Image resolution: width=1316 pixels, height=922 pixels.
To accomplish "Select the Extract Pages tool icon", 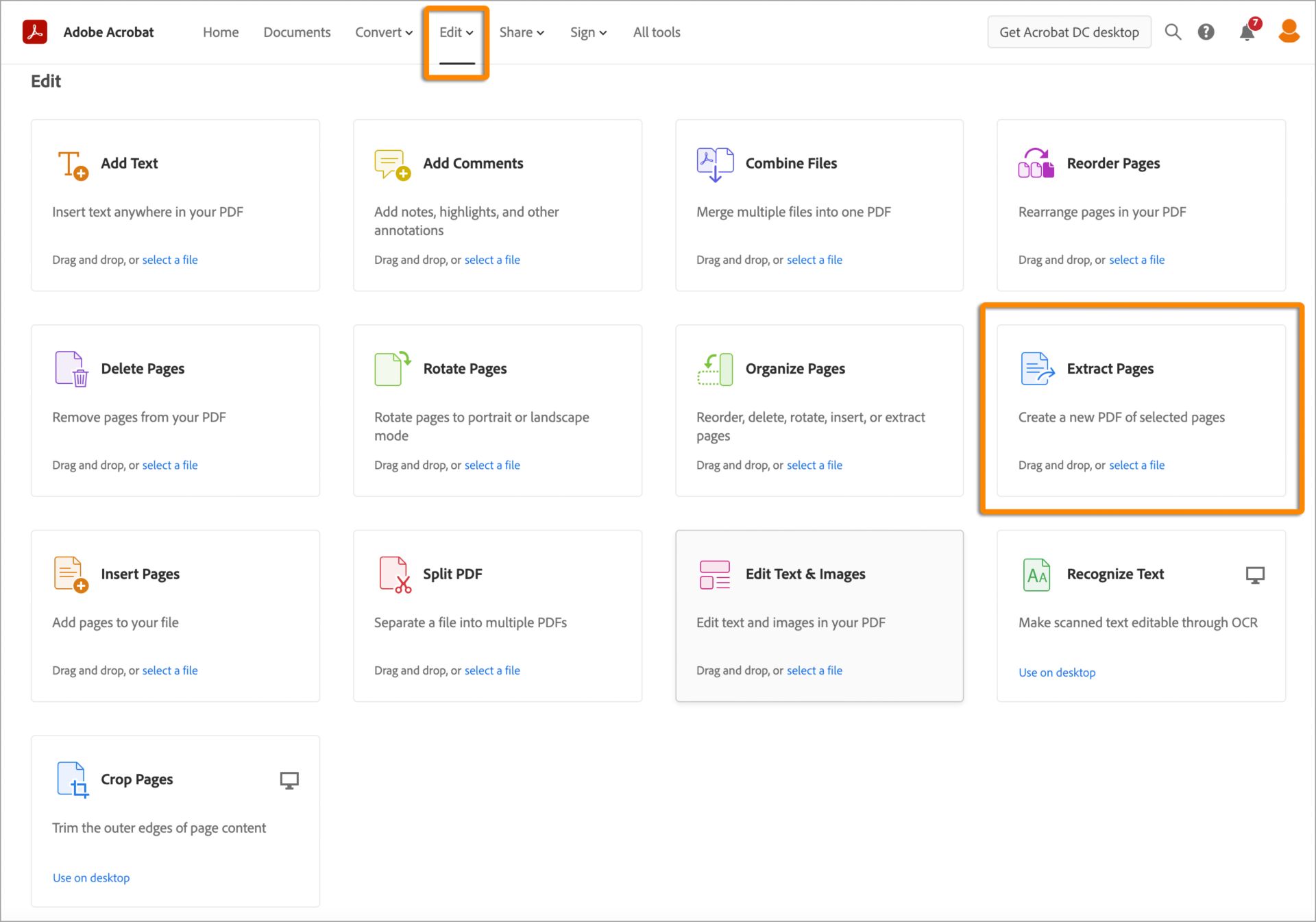I will click(x=1036, y=367).
